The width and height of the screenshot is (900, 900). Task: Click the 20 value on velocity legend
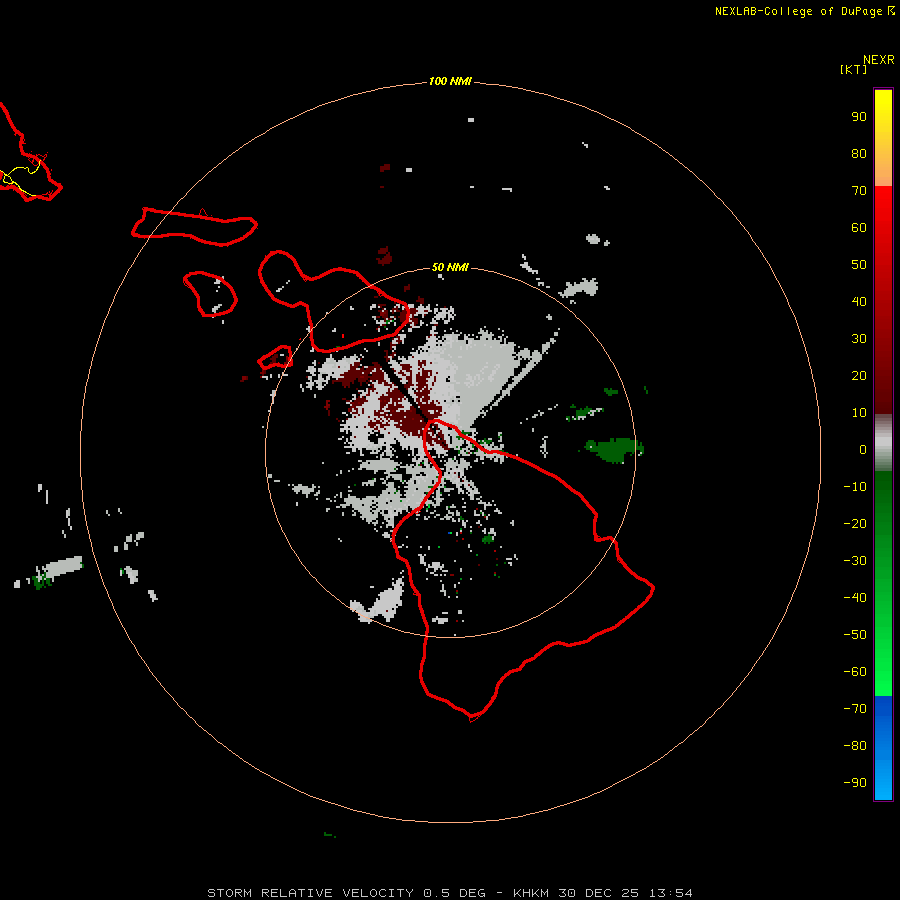click(x=859, y=375)
